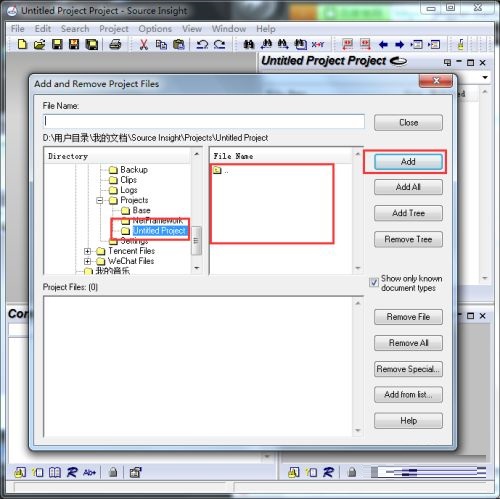Screen dimensions: 500x499
Task: Click the Print toolbar icon
Action: coord(115,44)
